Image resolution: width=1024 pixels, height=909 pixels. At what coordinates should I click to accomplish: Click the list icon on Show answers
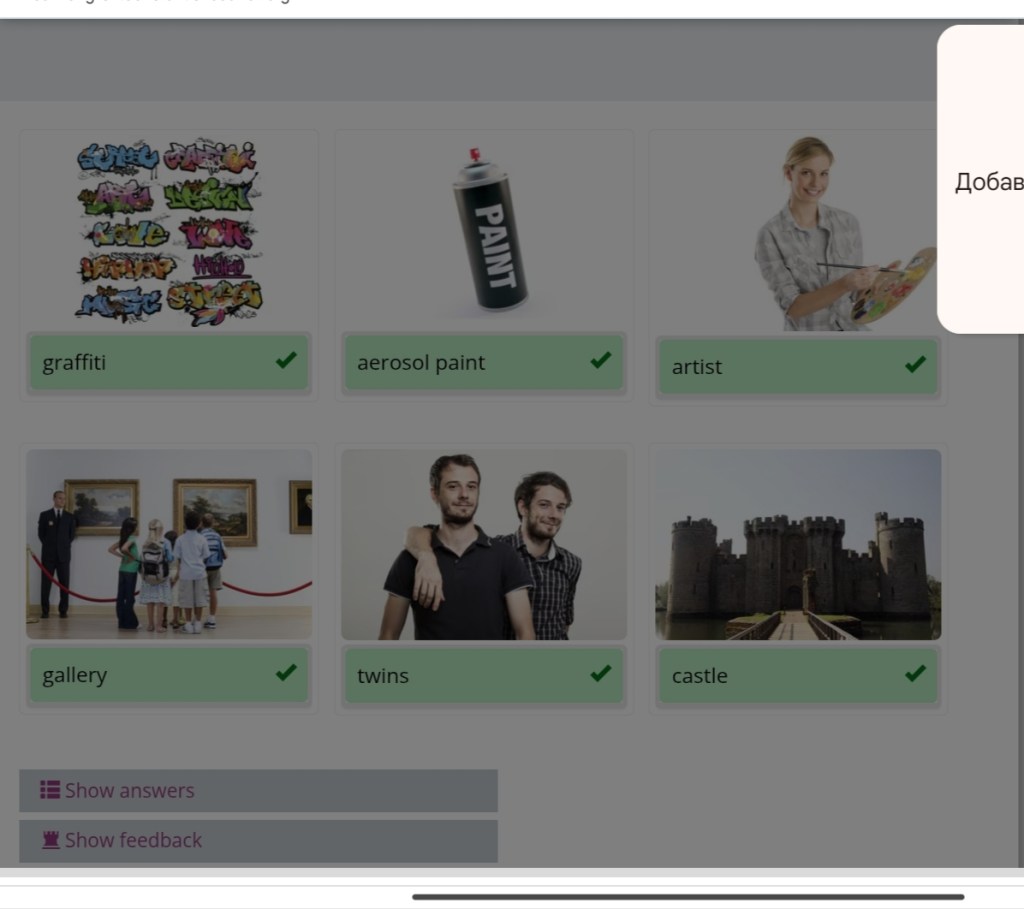pyautogui.click(x=49, y=790)
